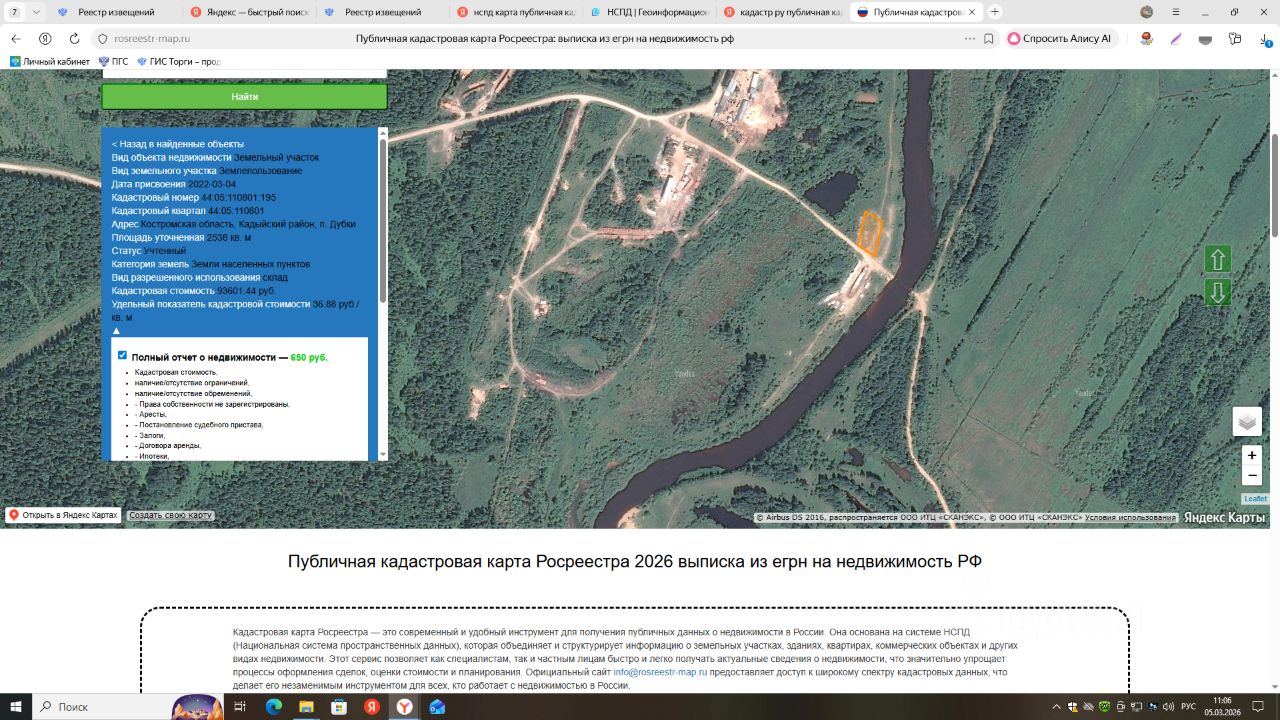Zoom out on the map
This screenshot has width=1280, height=720.
click(x=1252, y=476)
